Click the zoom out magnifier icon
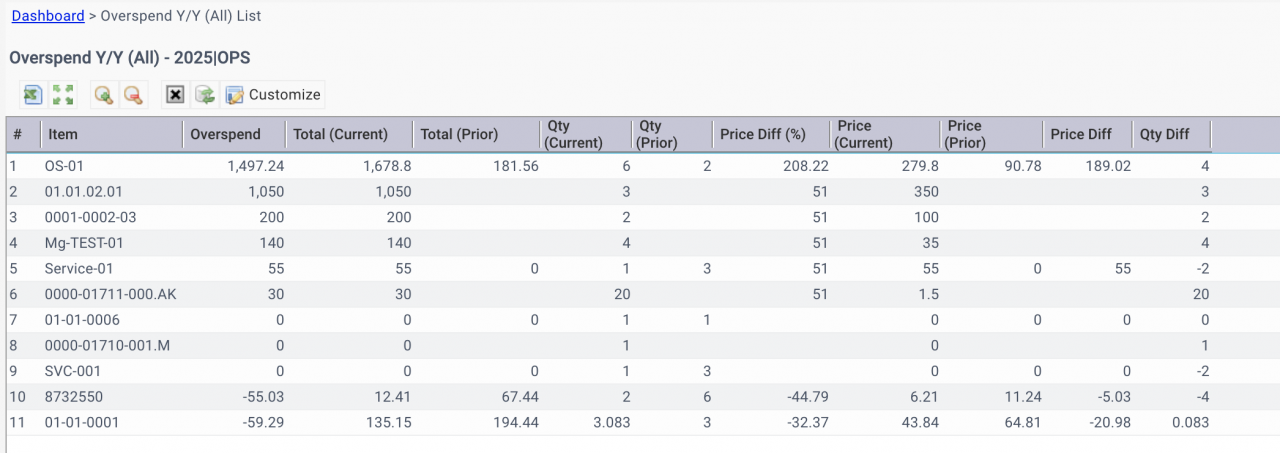 [132, 95]
